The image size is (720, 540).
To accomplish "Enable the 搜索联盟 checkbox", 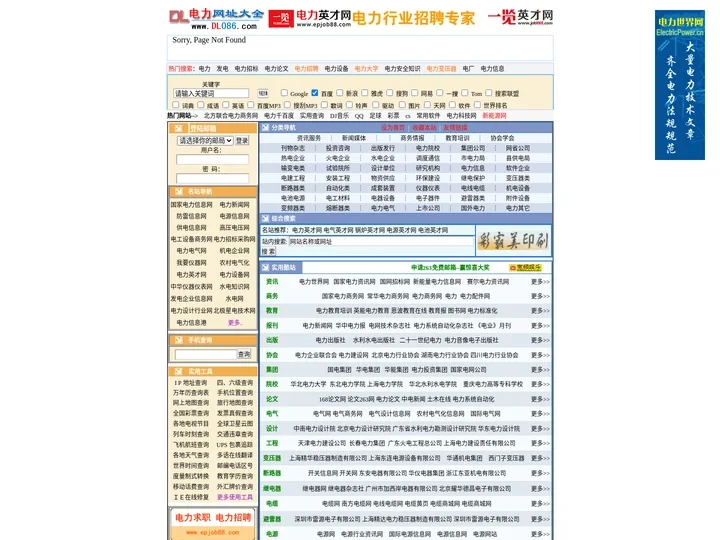I will 489,93.
